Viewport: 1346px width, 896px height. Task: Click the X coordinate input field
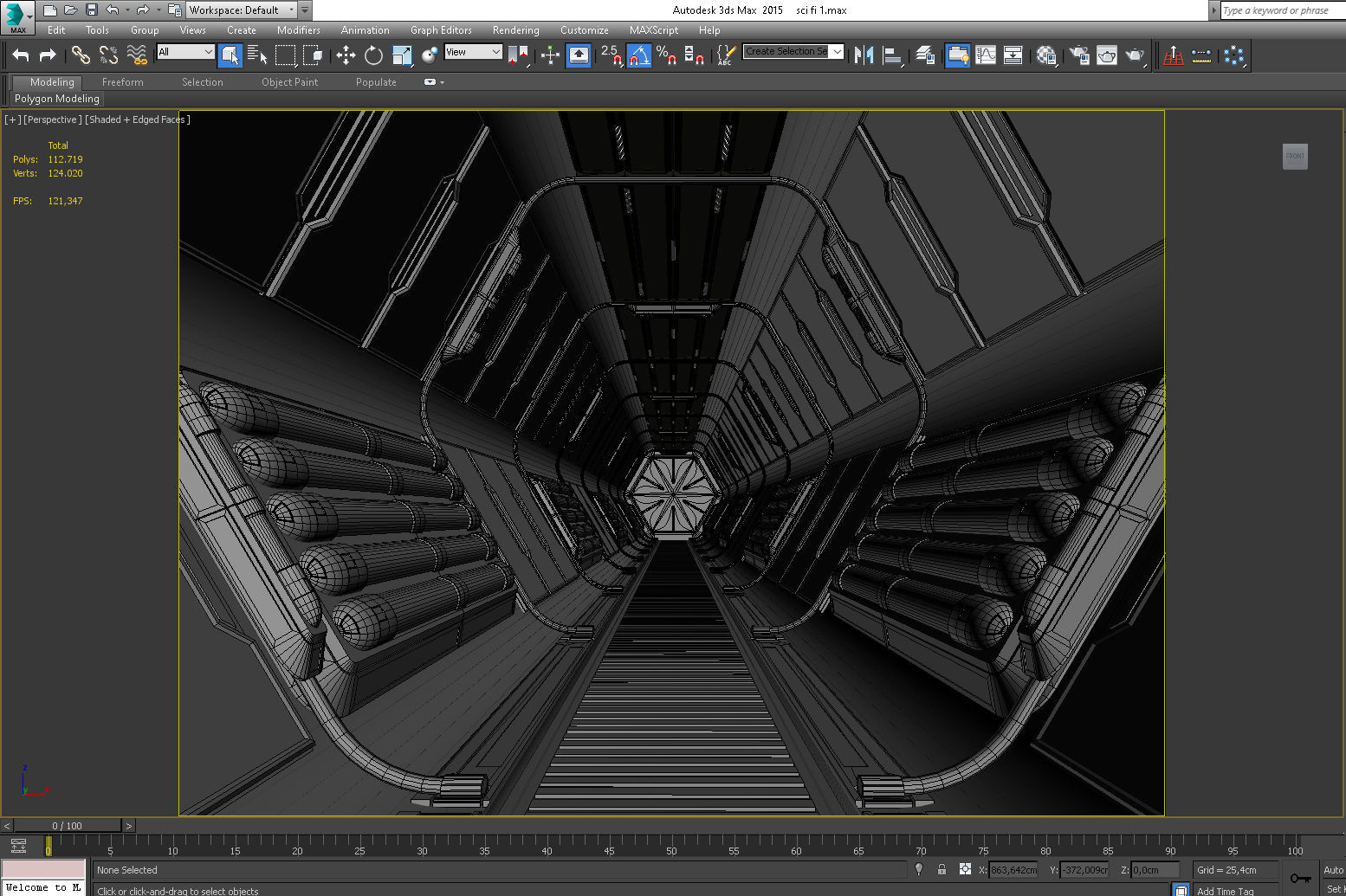[x=1013, y=870]
